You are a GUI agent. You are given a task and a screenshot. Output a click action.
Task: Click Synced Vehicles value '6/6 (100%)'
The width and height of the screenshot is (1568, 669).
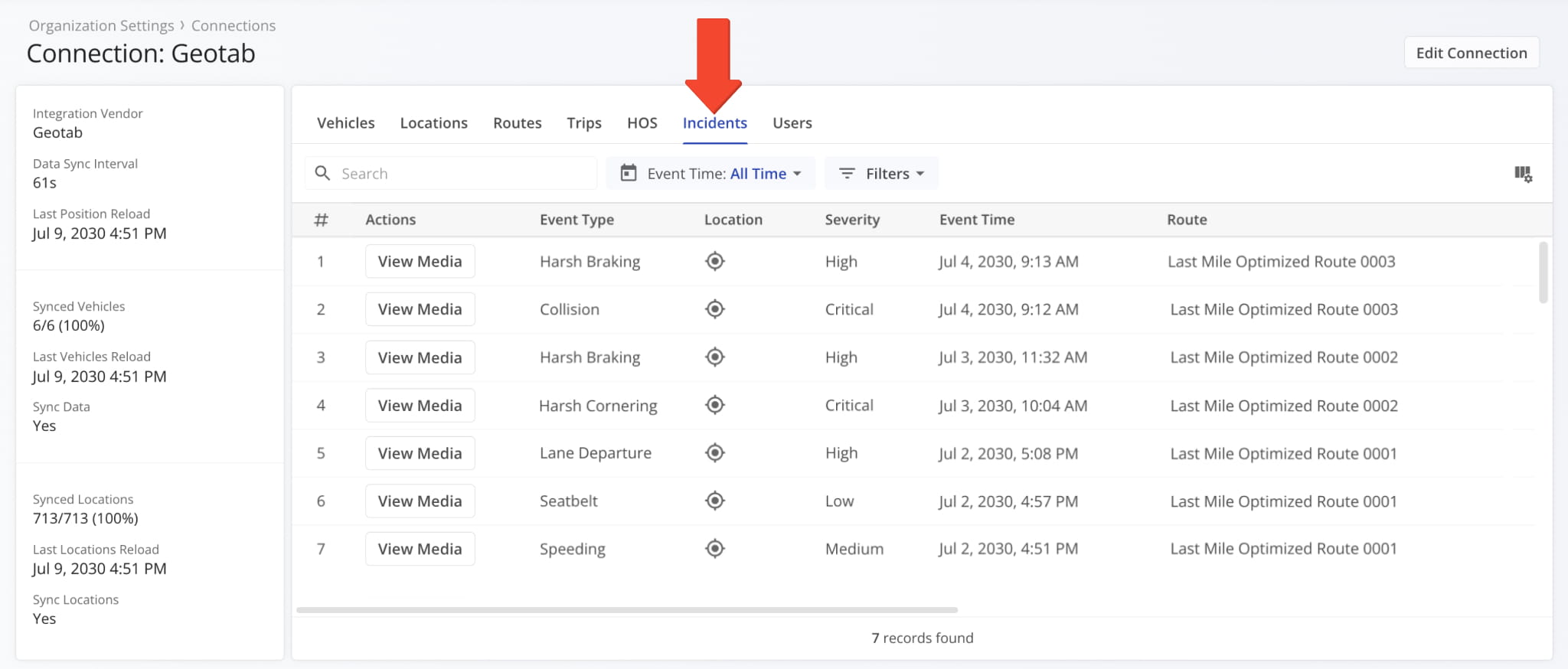[69, 325]
